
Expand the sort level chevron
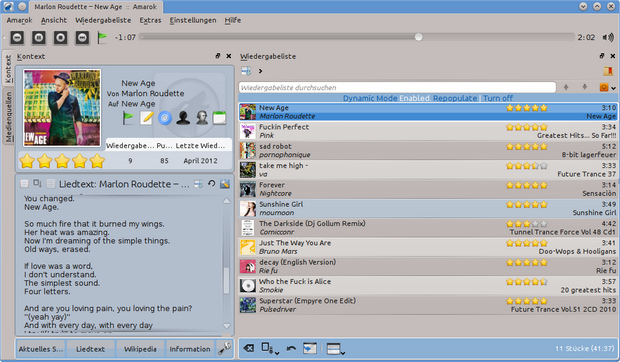click(260, 71)
